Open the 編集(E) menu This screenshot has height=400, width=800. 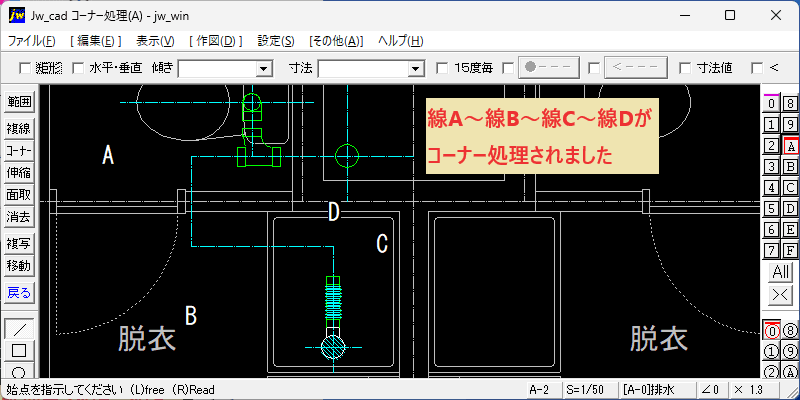click(x=95, y=41)
